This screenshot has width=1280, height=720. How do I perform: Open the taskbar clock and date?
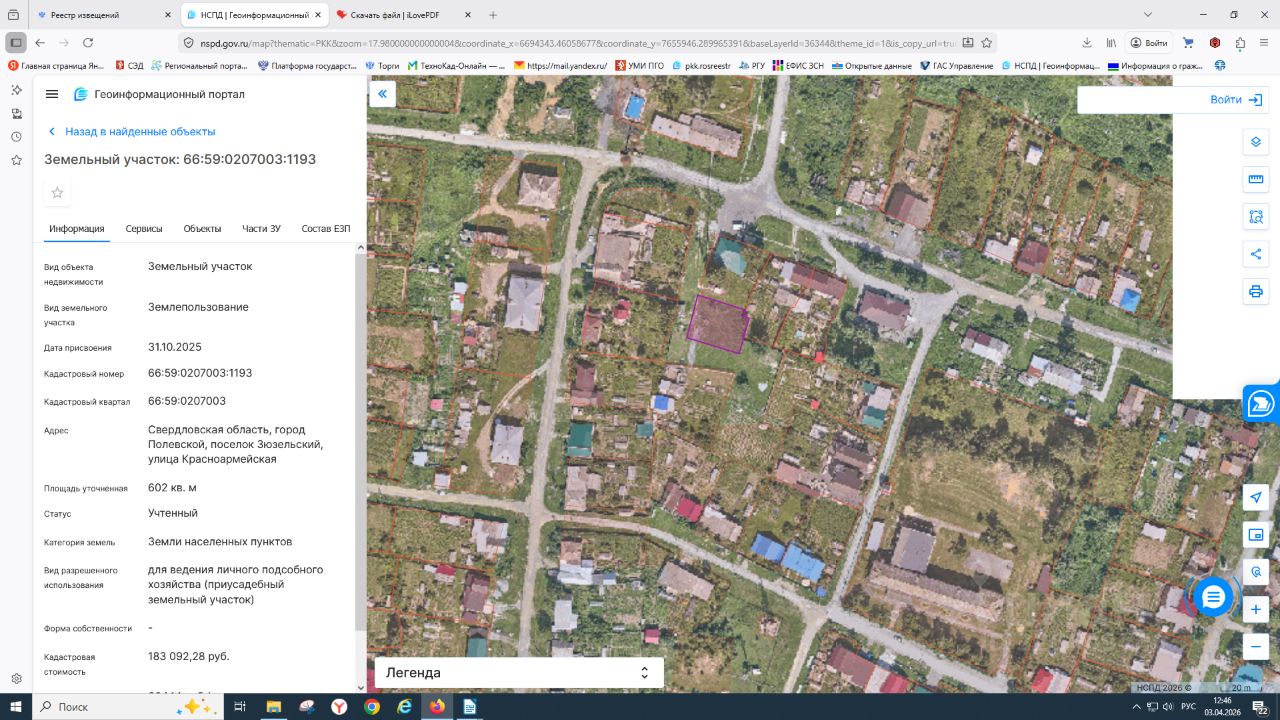pyautogui.click(x=1221, y=706)
